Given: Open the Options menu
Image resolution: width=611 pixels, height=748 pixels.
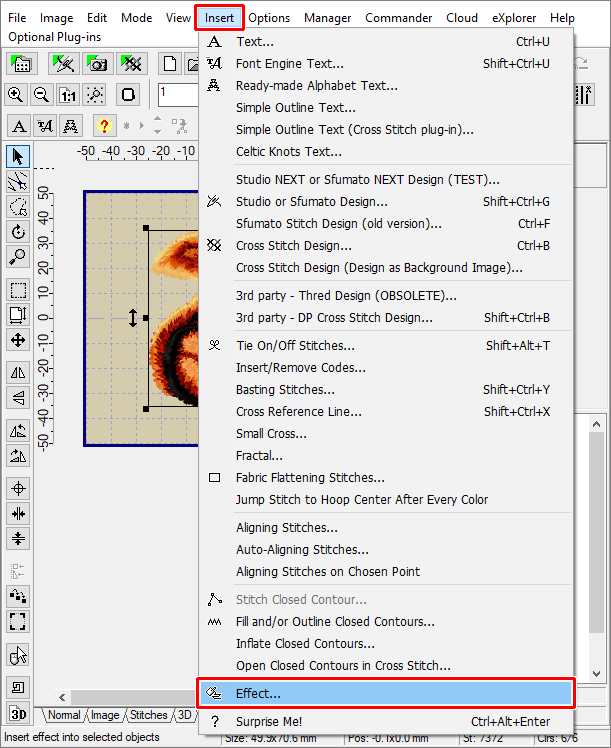Looking at the screenshot, I should [269, 18].
